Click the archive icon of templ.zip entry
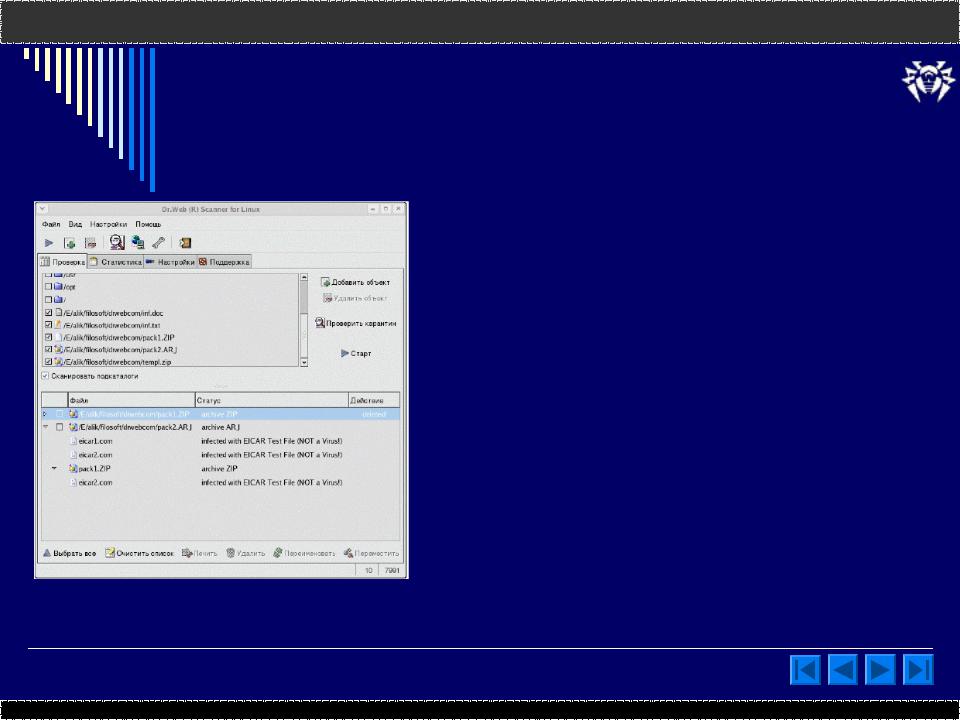Screen dimensions: 960x720 [x=58, y=362]
